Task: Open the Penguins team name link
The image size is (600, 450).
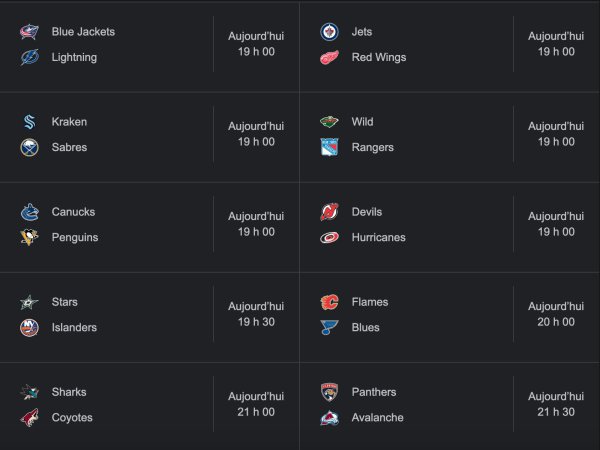Action: [x=75, y=238]
